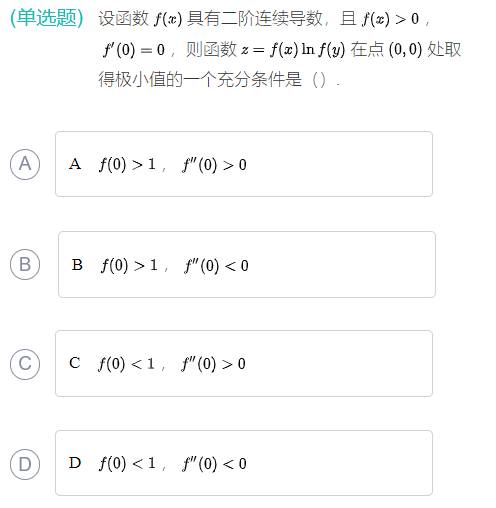Click the letter D inside the fourth answer box
This screenshot has height=508, width=496.
click(x=75, y=463)
